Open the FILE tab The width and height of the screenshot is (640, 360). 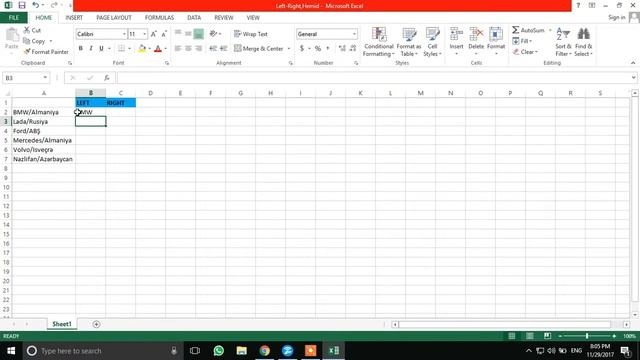(x=14, y=18)
